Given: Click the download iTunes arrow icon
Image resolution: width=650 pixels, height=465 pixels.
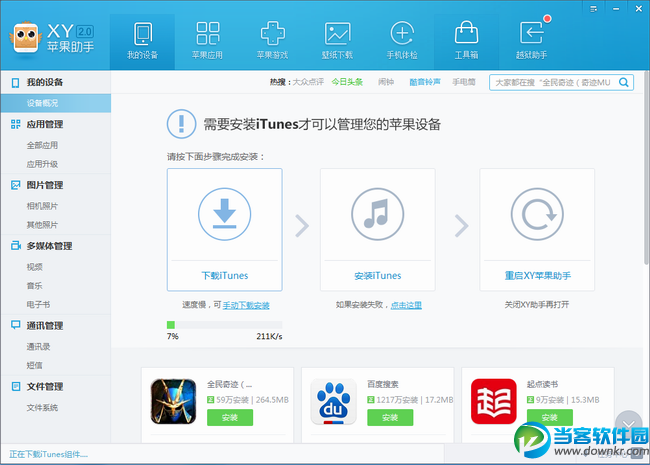Looking at the screenshot, I should pyautogui.click(x=224, y=214).
